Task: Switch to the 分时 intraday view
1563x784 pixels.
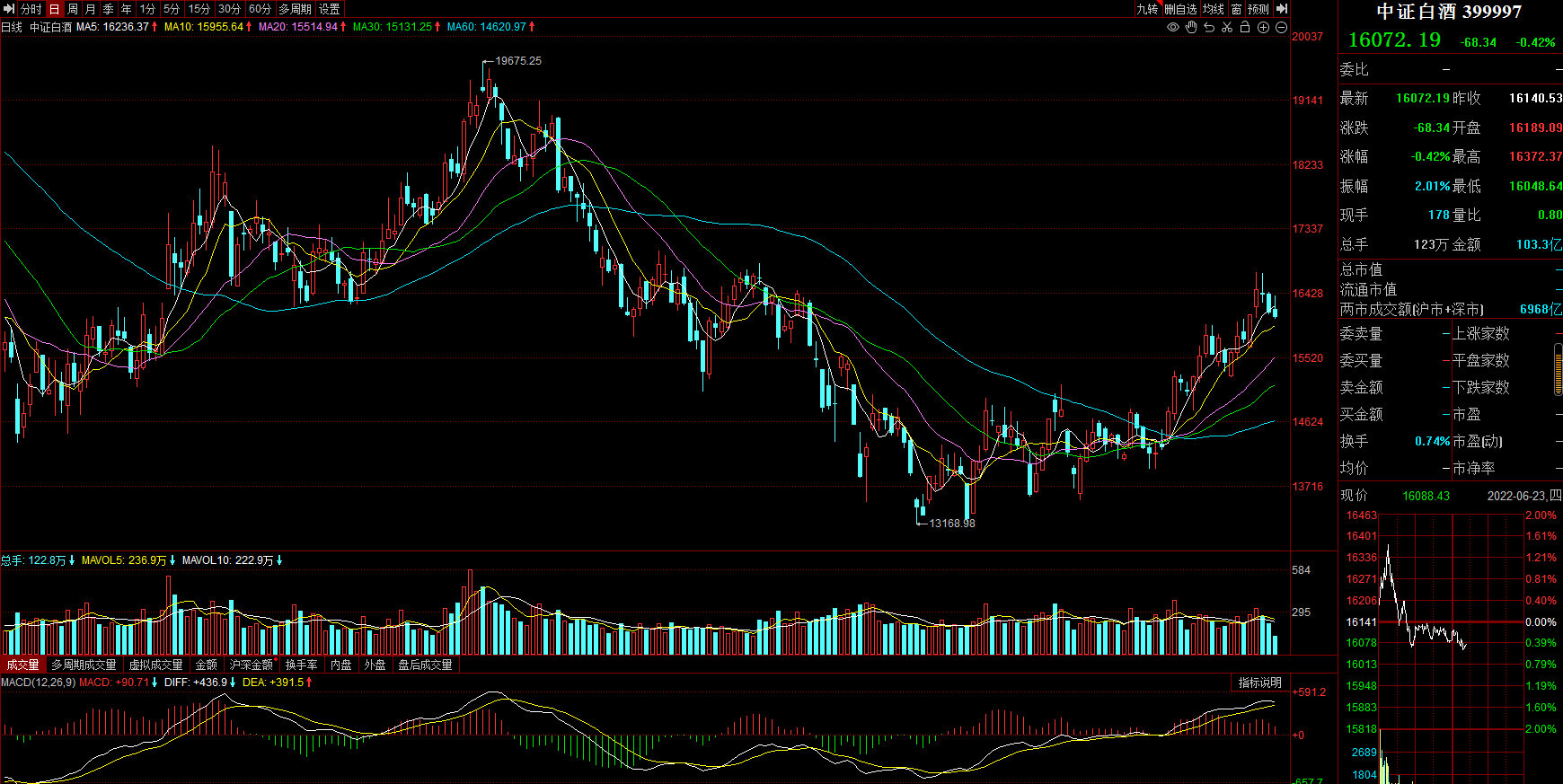Action: pos(31,9)
